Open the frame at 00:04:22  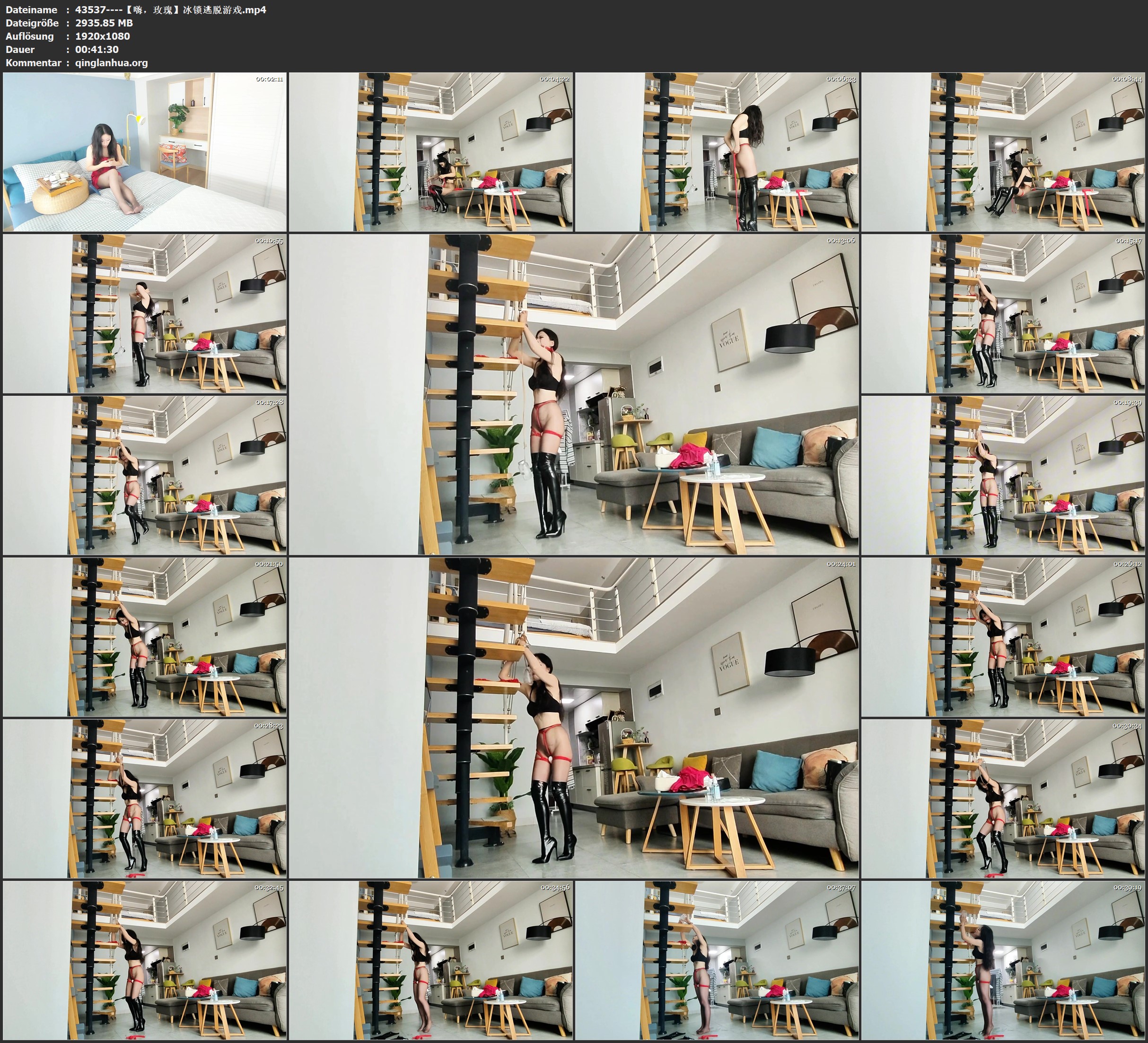click(431, 152)
